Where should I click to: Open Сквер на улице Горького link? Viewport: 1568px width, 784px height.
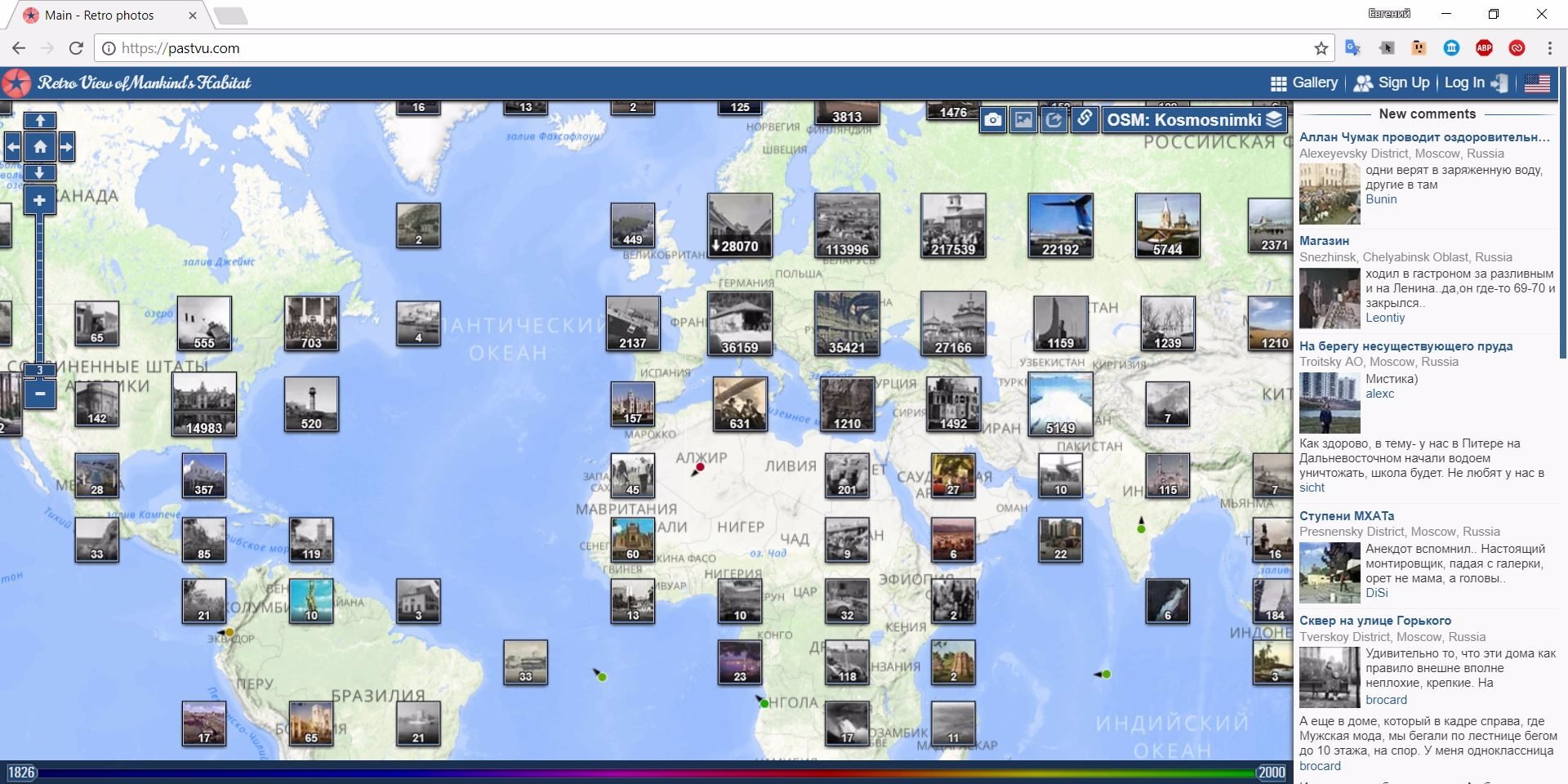click(1375, 621)
